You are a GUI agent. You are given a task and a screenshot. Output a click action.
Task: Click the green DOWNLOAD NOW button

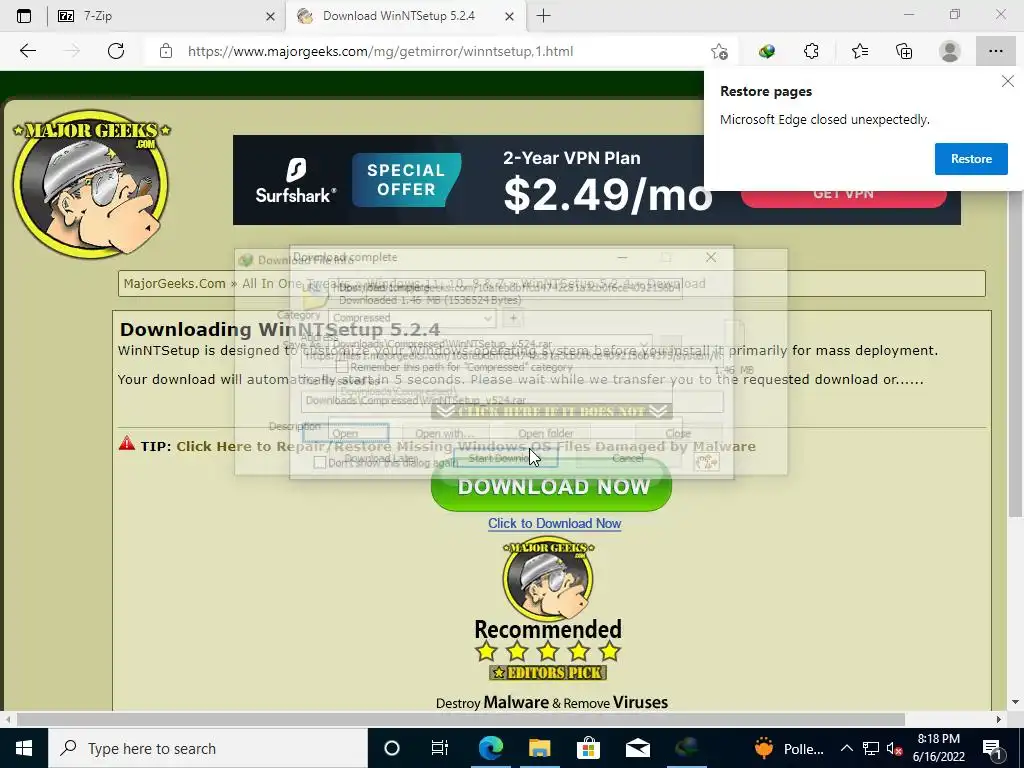tap(551, 487)
